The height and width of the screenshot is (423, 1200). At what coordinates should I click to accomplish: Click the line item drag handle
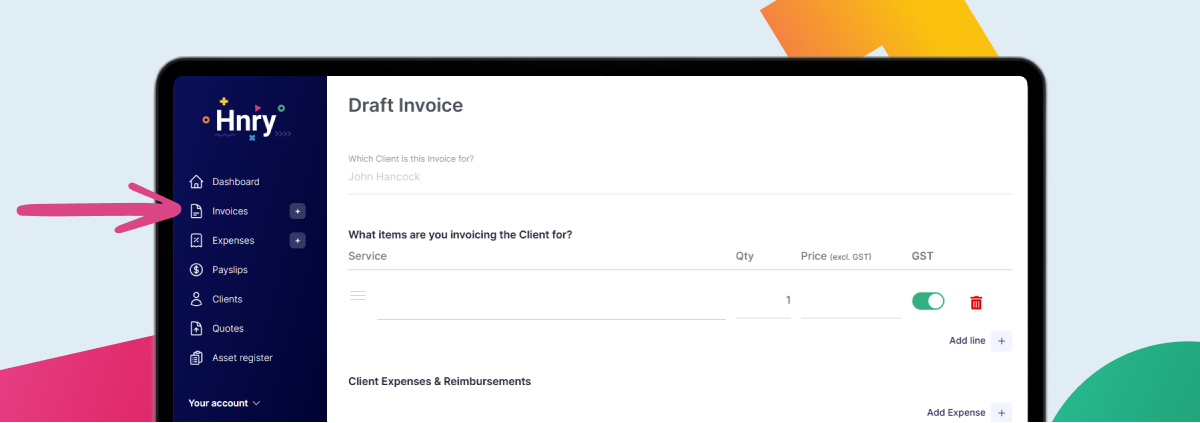coord(358,296)
